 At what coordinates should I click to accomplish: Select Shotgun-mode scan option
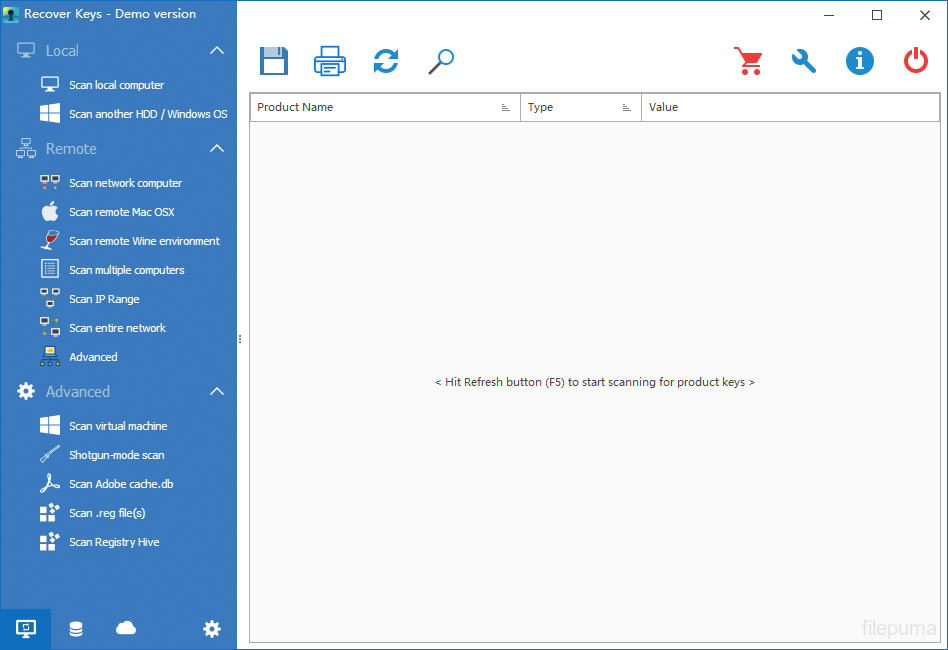click(116, 455)
